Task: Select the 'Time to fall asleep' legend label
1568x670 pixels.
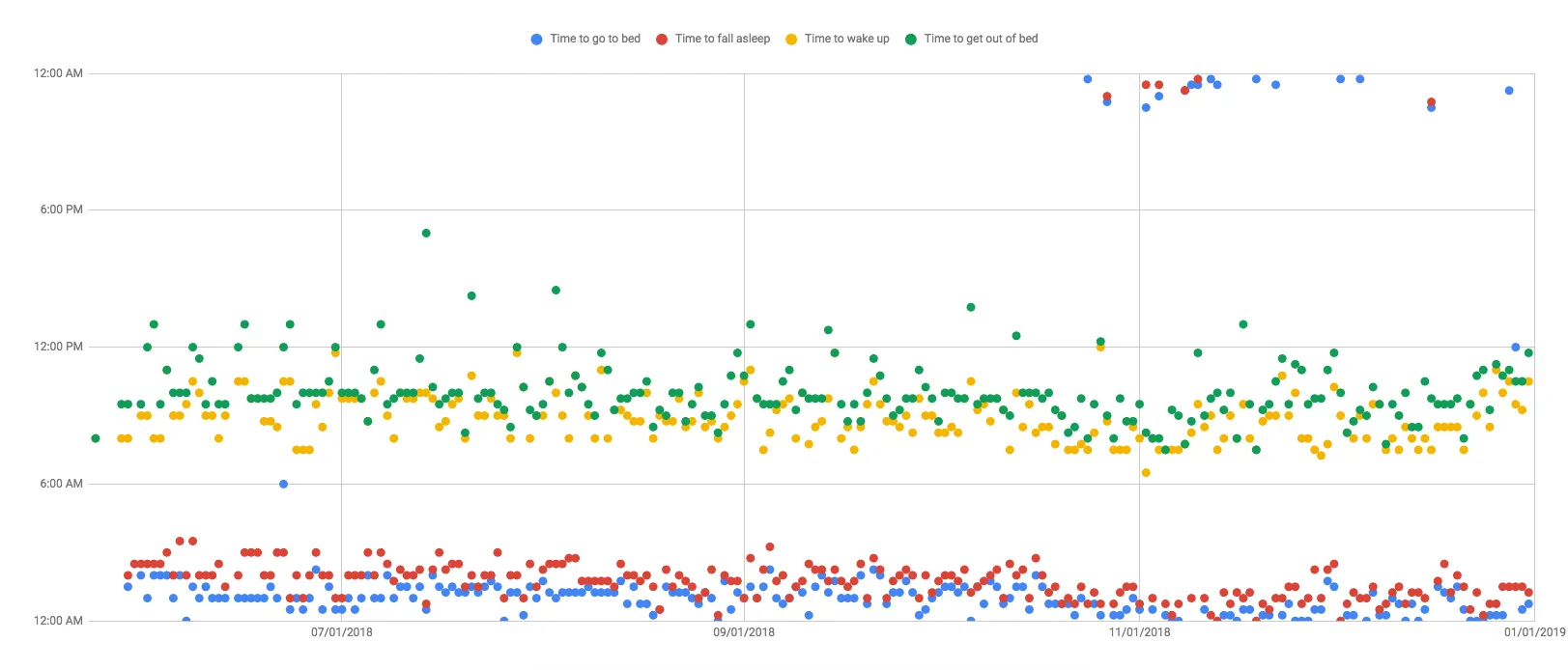Action: tap(723, 39)
